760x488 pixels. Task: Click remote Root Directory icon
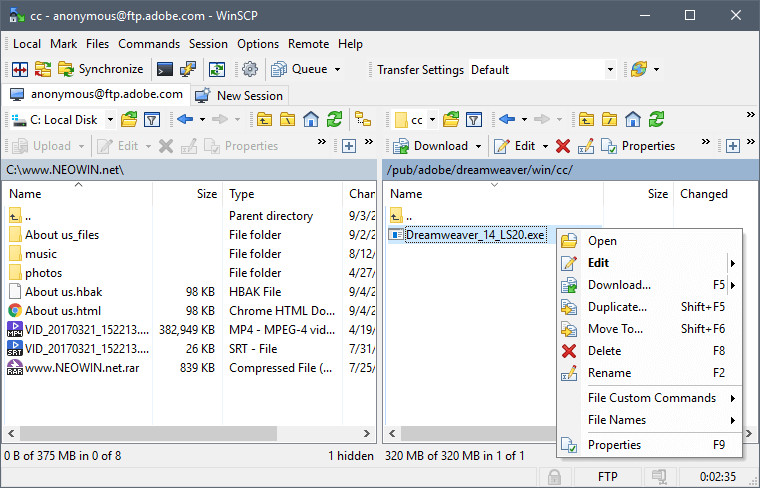coord(609,119)
